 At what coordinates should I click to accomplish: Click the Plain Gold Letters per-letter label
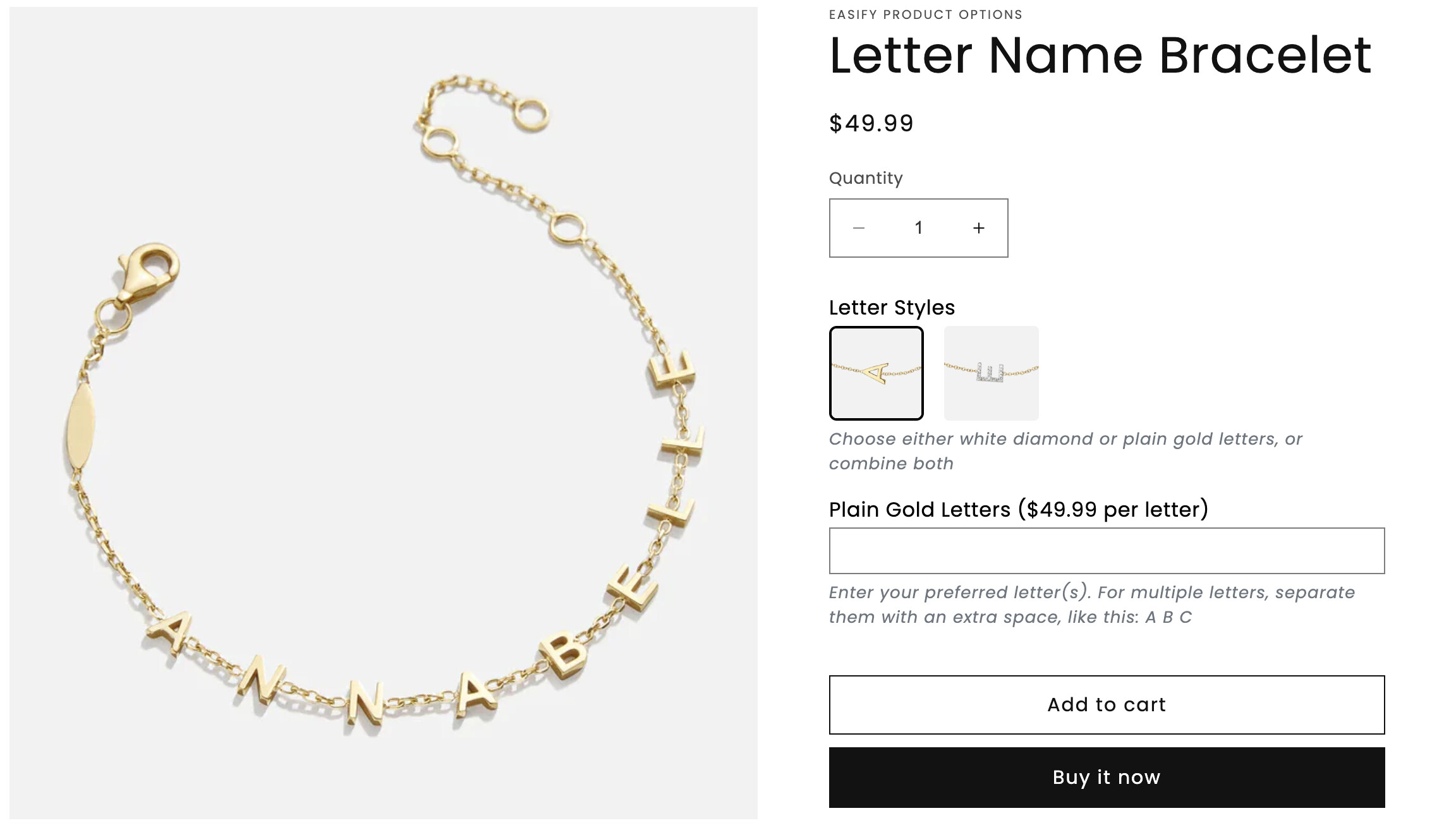point(1018,509)
